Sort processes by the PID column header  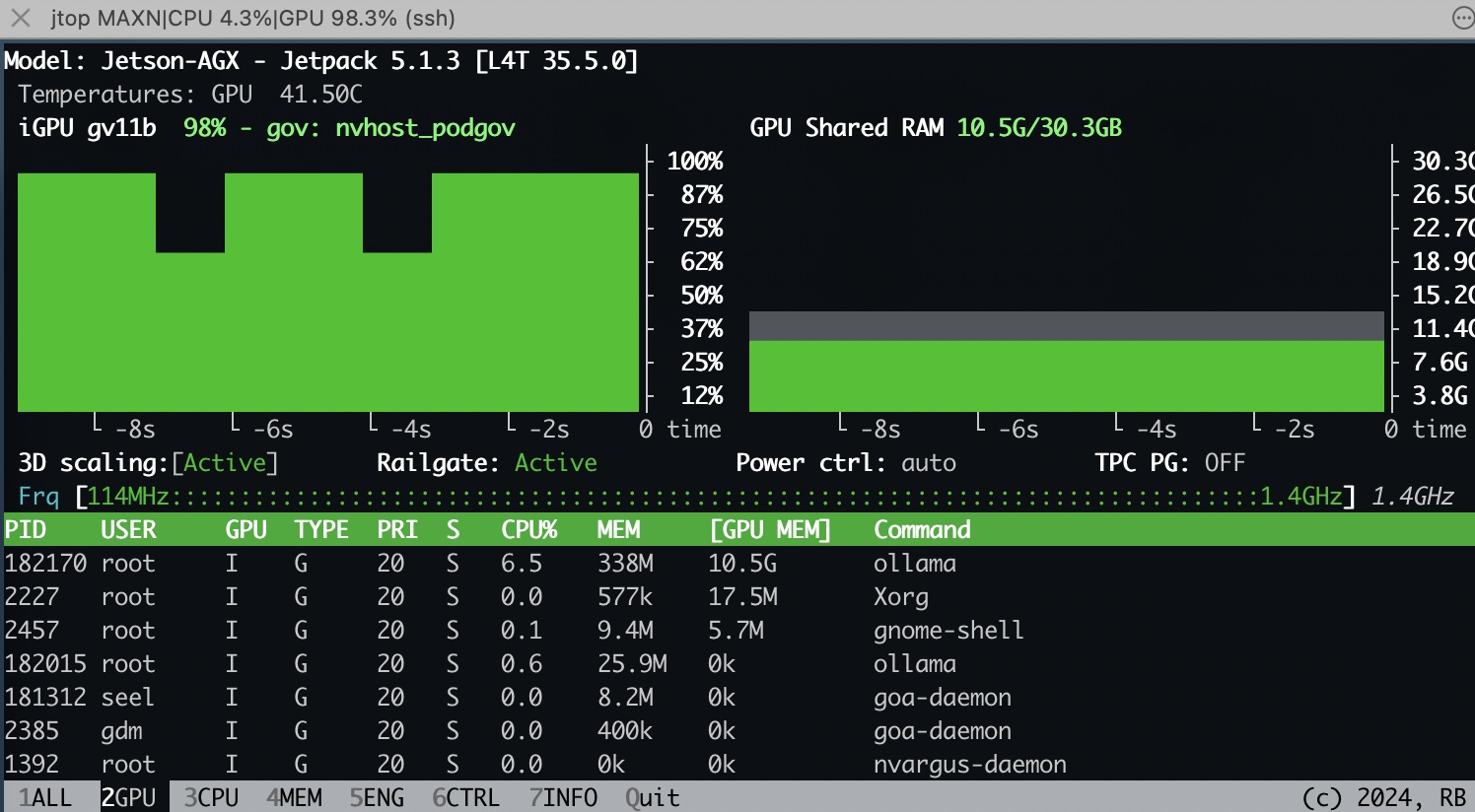tap(26, 530)
